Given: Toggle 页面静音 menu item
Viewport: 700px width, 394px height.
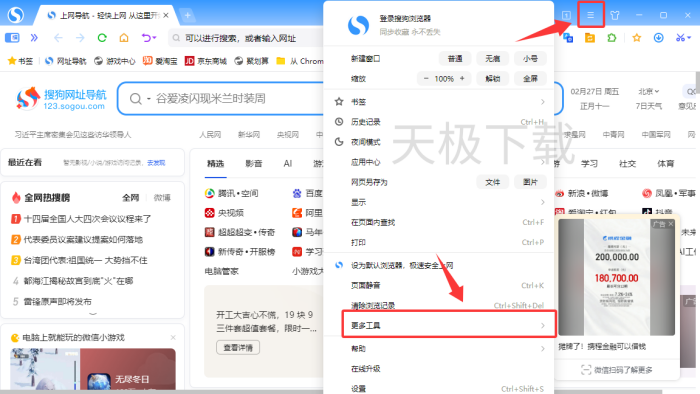Looking at the screenshot, I should 440,286.
